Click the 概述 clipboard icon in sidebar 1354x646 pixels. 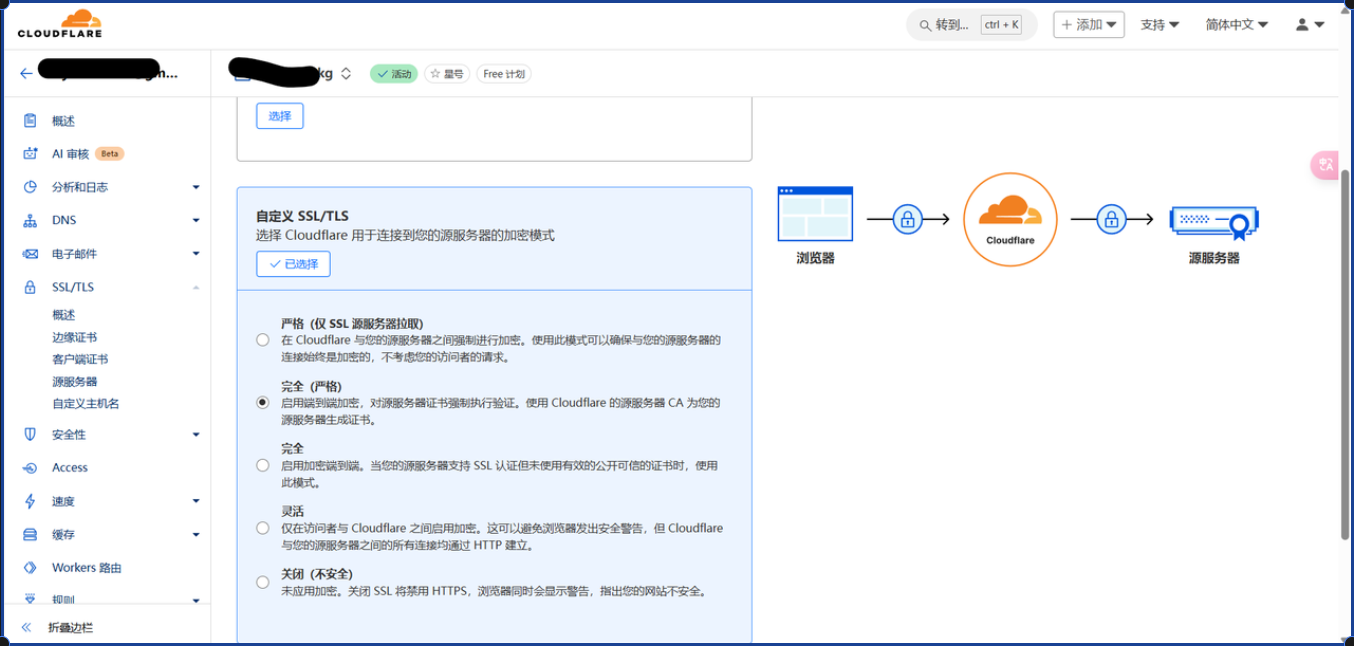30,121
